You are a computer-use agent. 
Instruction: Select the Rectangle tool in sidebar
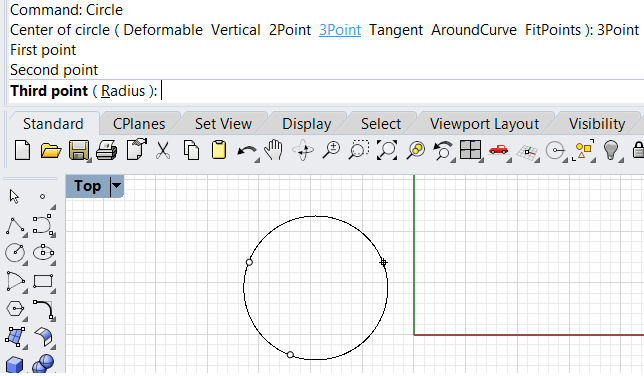tap(43, 281)
